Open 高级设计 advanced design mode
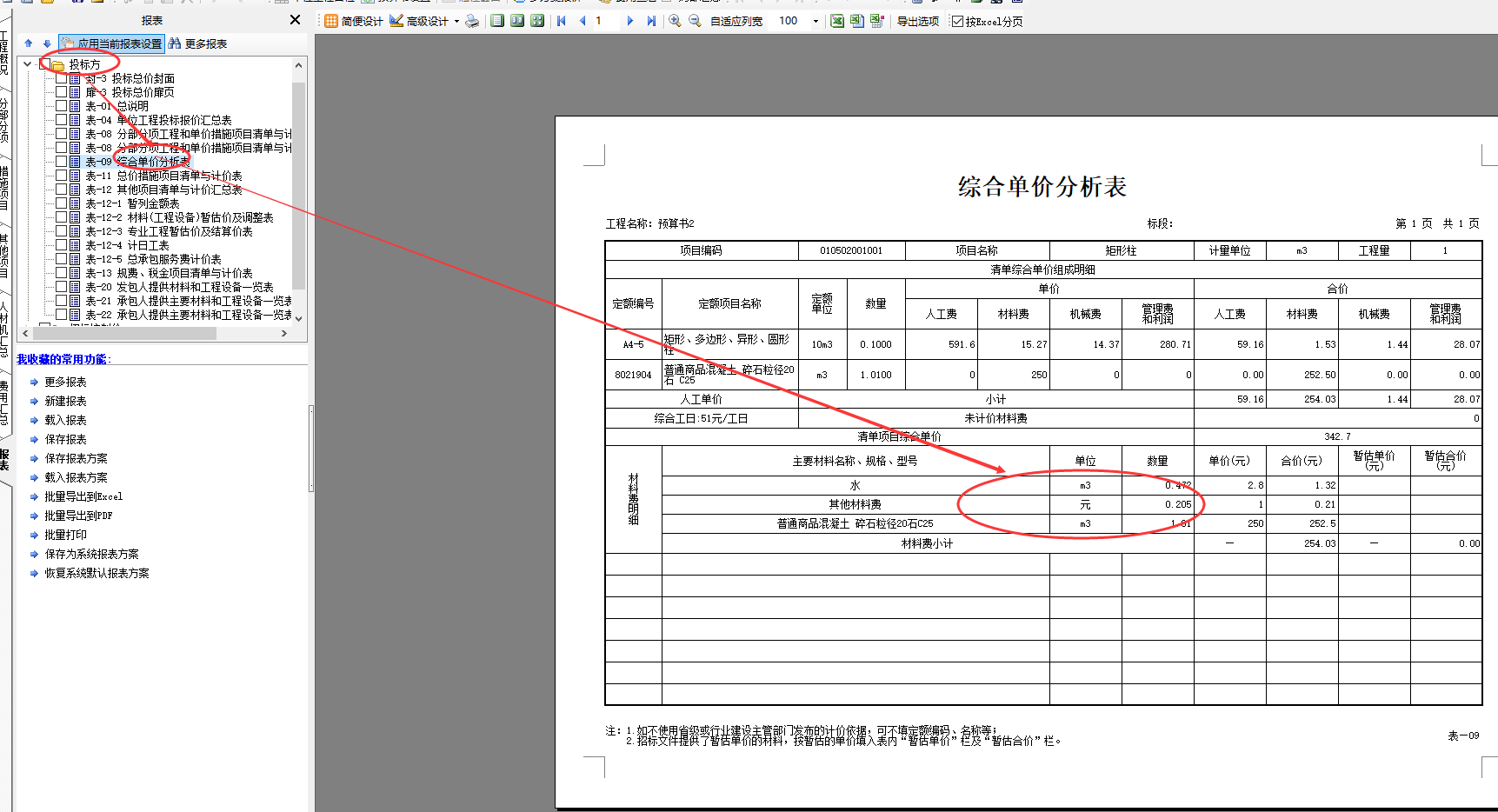This screenshot has height=812, width=1498. click(x=419, y=21)
